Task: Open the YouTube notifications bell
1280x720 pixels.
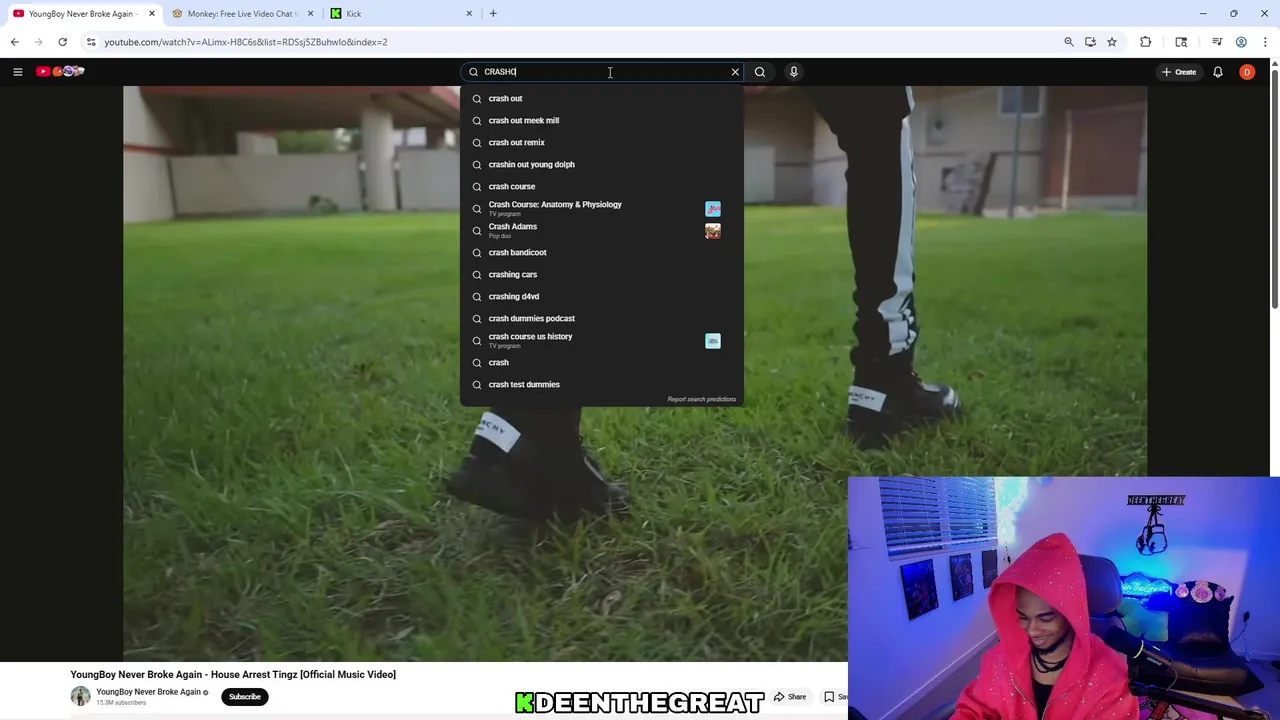Action: pyautogui.click(x=1218, y=72)
